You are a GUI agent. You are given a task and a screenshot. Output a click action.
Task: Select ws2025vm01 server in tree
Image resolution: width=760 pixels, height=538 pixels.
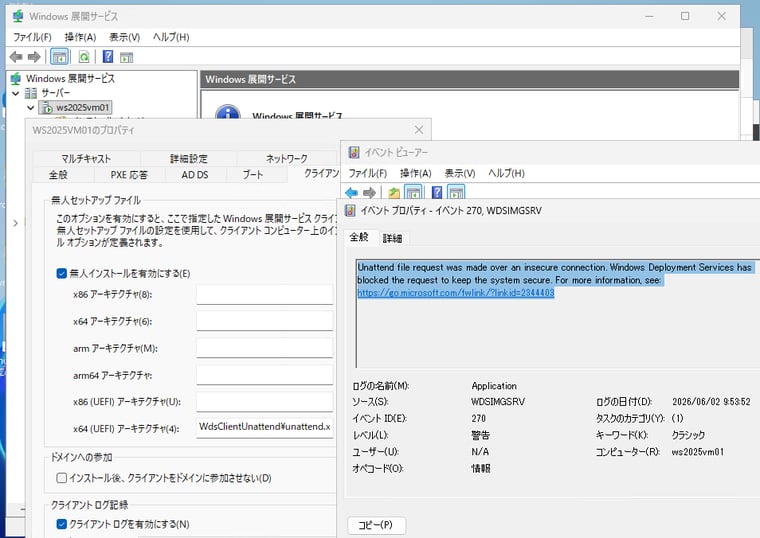(82, 107)
